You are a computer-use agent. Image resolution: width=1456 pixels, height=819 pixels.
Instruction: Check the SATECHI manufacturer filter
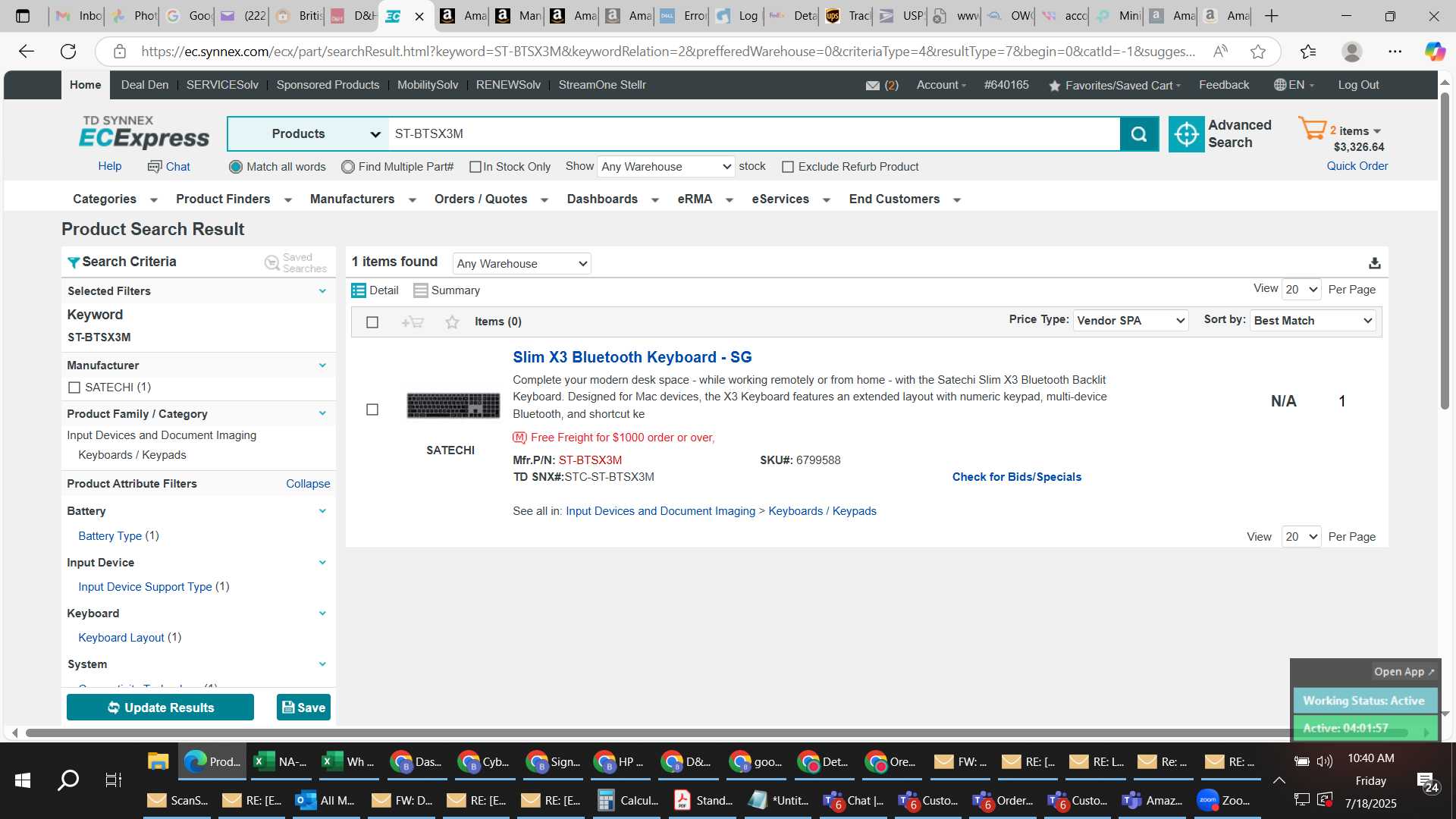74,388
